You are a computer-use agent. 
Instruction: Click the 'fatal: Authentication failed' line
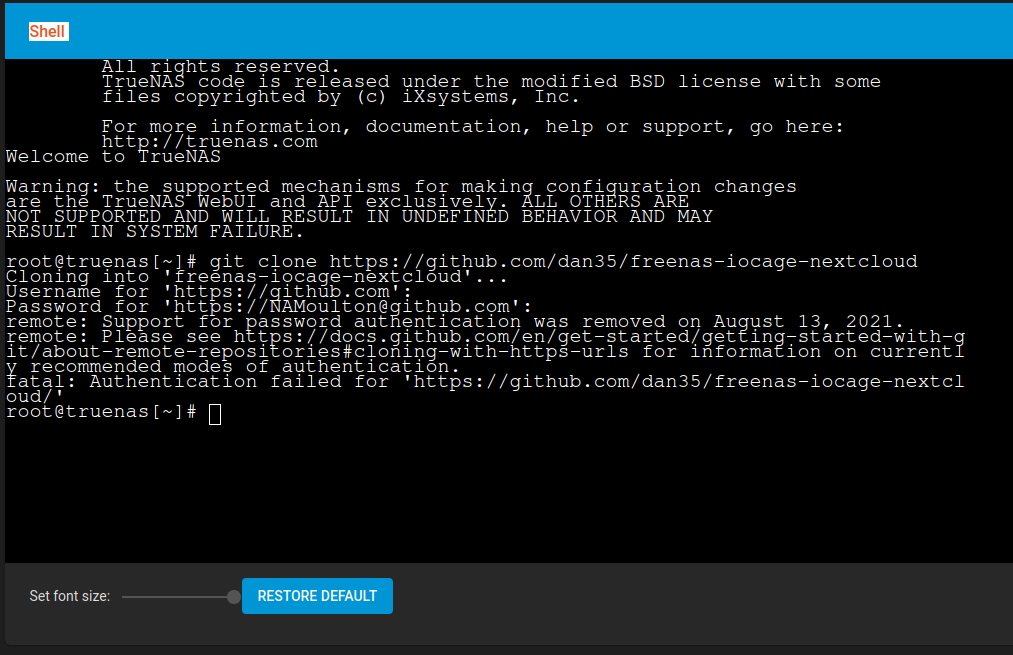pos(485,382)
